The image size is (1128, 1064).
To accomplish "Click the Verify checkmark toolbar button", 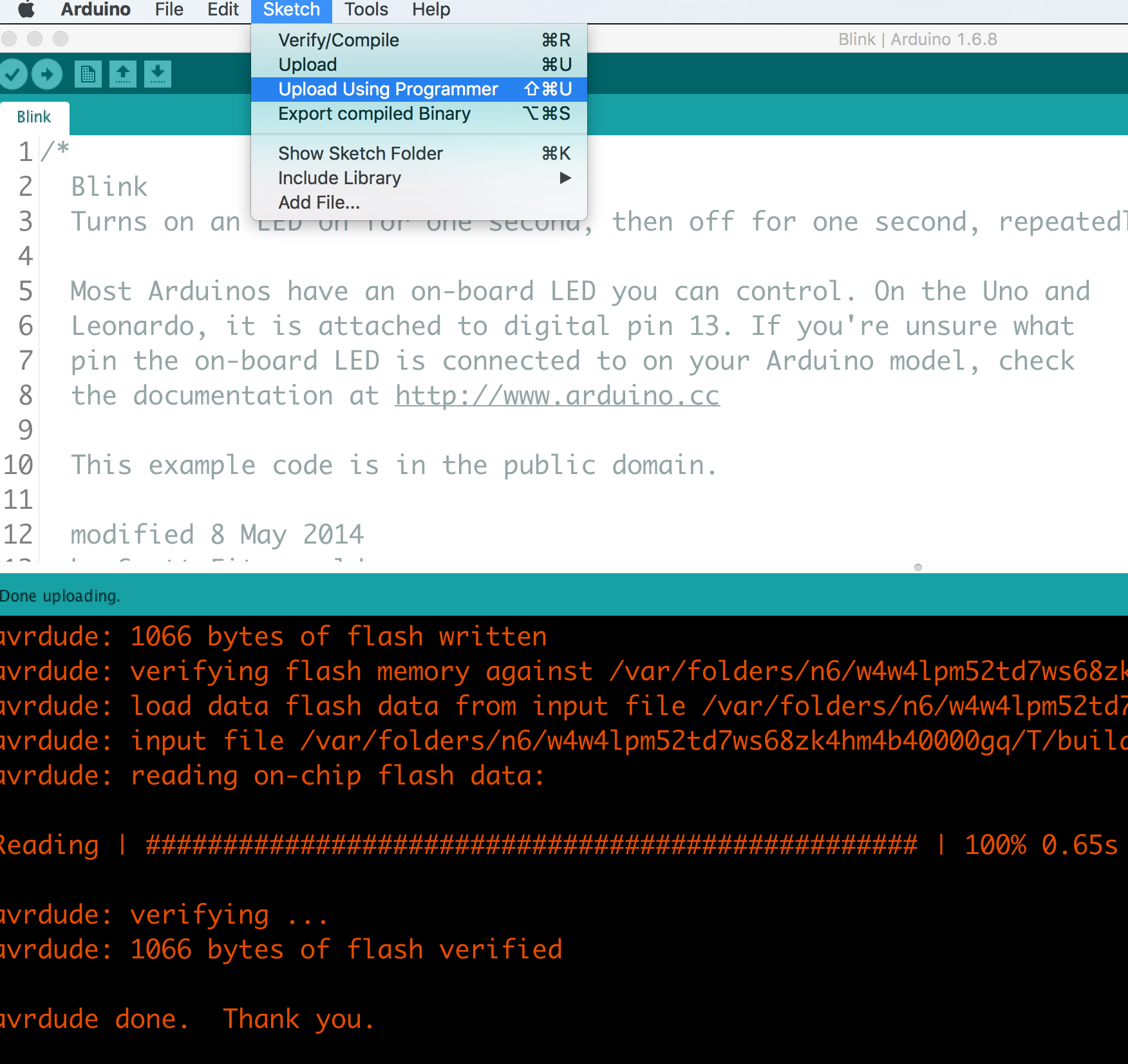I will 12,74.
